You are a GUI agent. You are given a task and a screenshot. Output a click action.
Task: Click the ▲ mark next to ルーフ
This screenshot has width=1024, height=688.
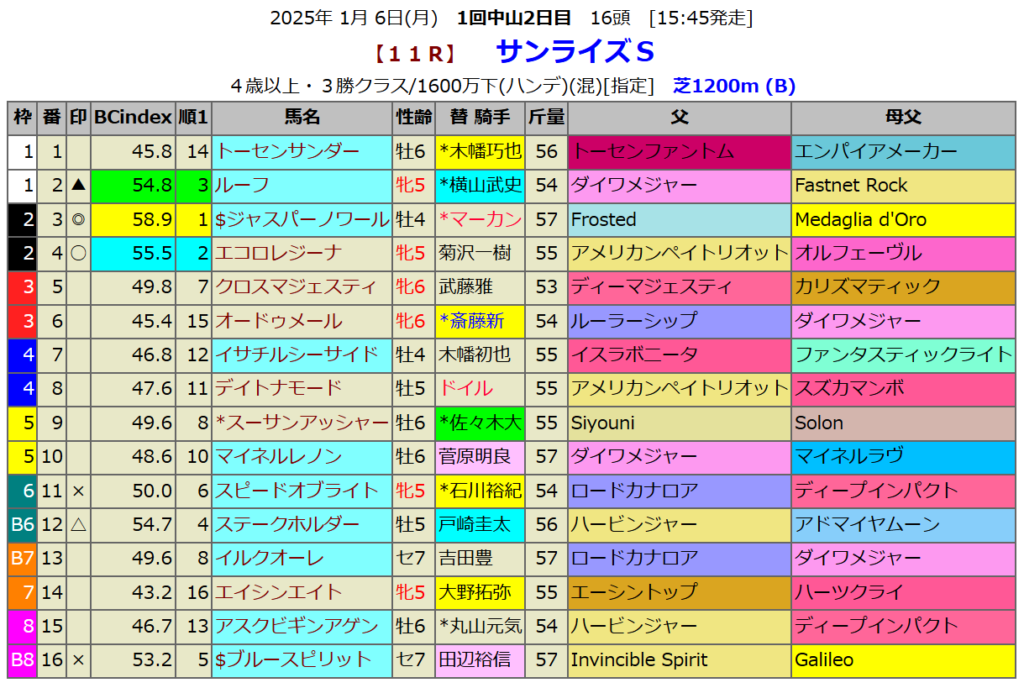[78, 186]
